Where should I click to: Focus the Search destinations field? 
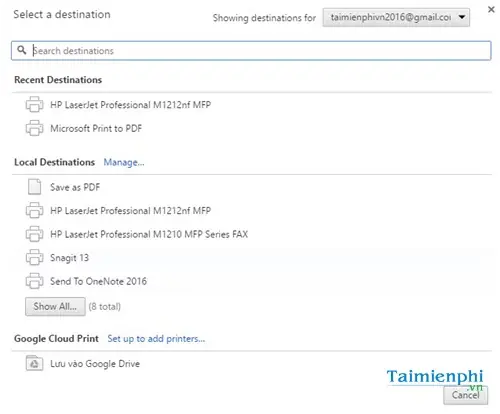pos(251,51)
